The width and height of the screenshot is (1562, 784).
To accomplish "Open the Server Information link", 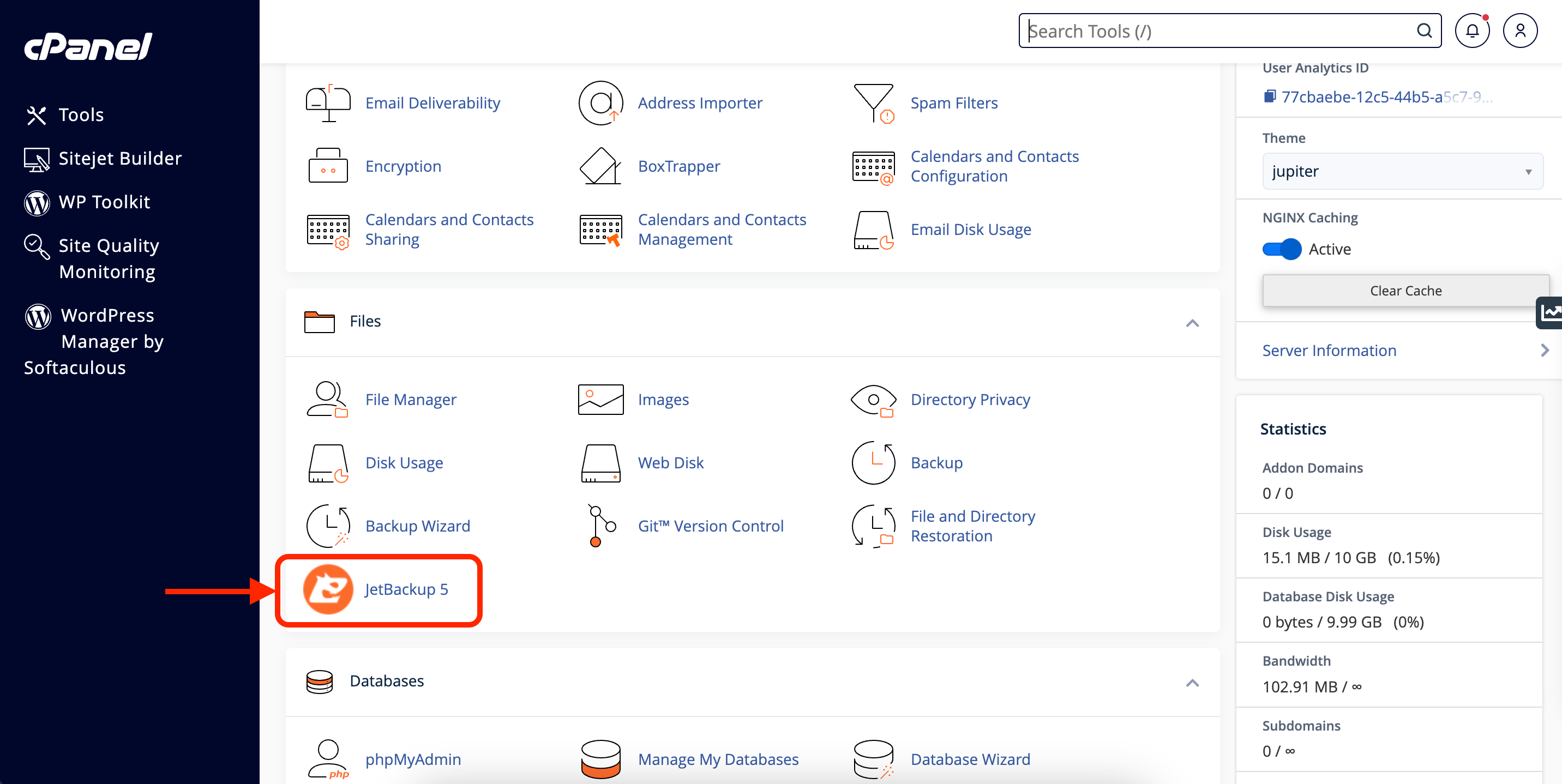I will tap(1329, 351).
